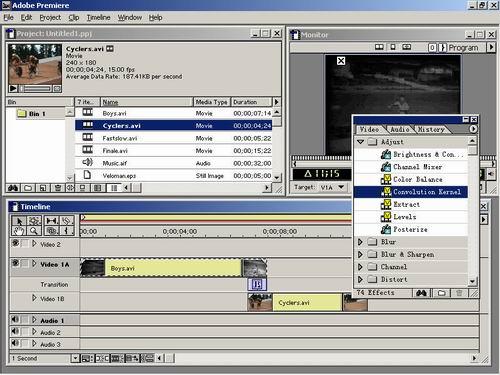500x375 pixels.
Task: Select the Rolling Edit tool in Timeline
Action: pos(52,220)
